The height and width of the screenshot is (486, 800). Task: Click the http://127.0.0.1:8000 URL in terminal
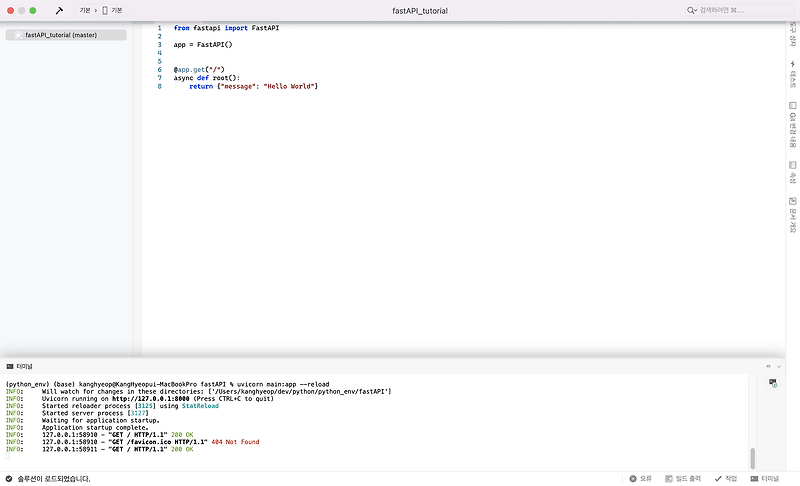151,399
